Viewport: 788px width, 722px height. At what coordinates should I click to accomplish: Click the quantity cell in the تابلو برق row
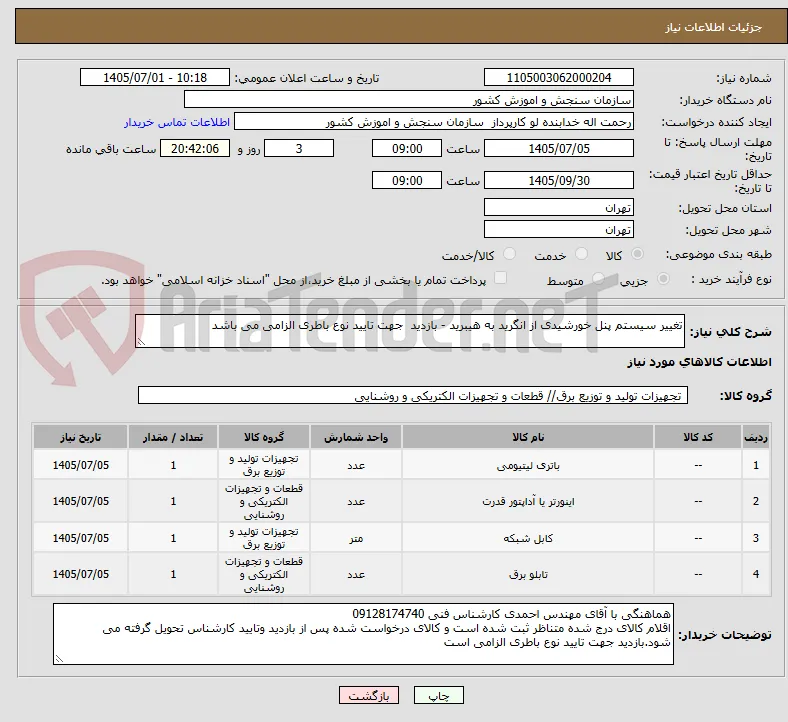coord(173,574)
